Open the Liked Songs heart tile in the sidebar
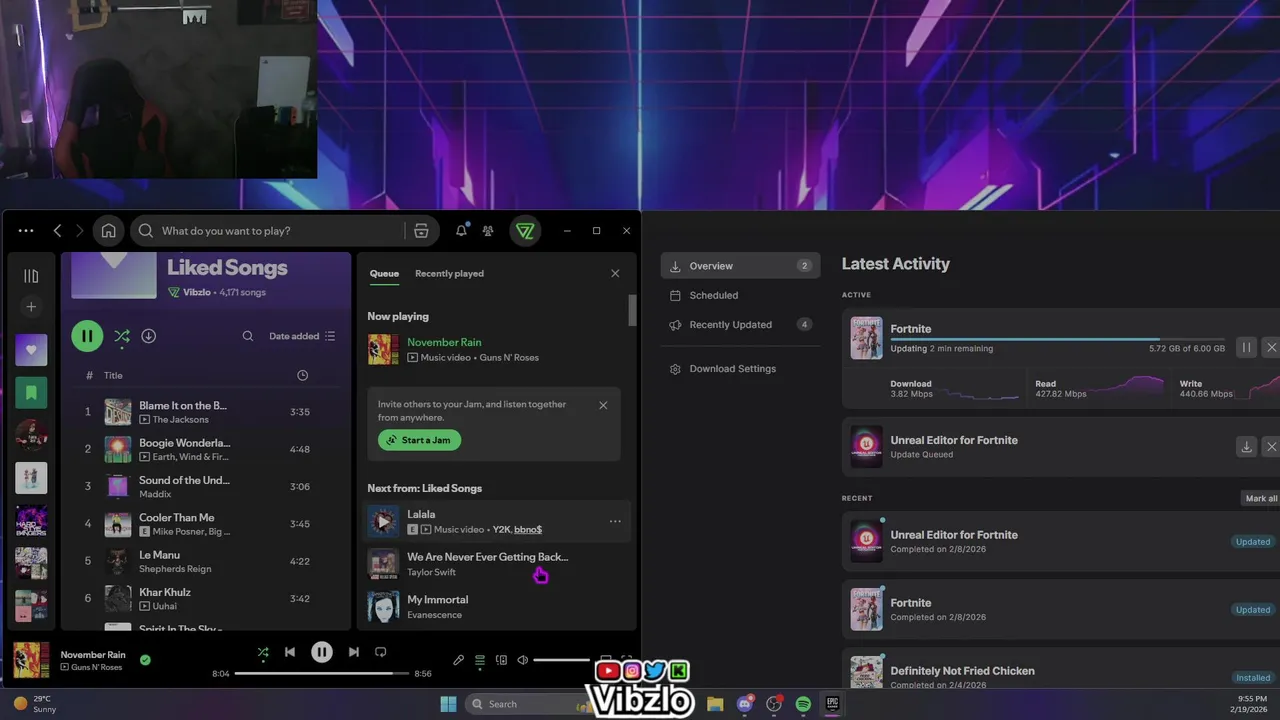This screenshot has height=720, width=1280. pos(31,350)
